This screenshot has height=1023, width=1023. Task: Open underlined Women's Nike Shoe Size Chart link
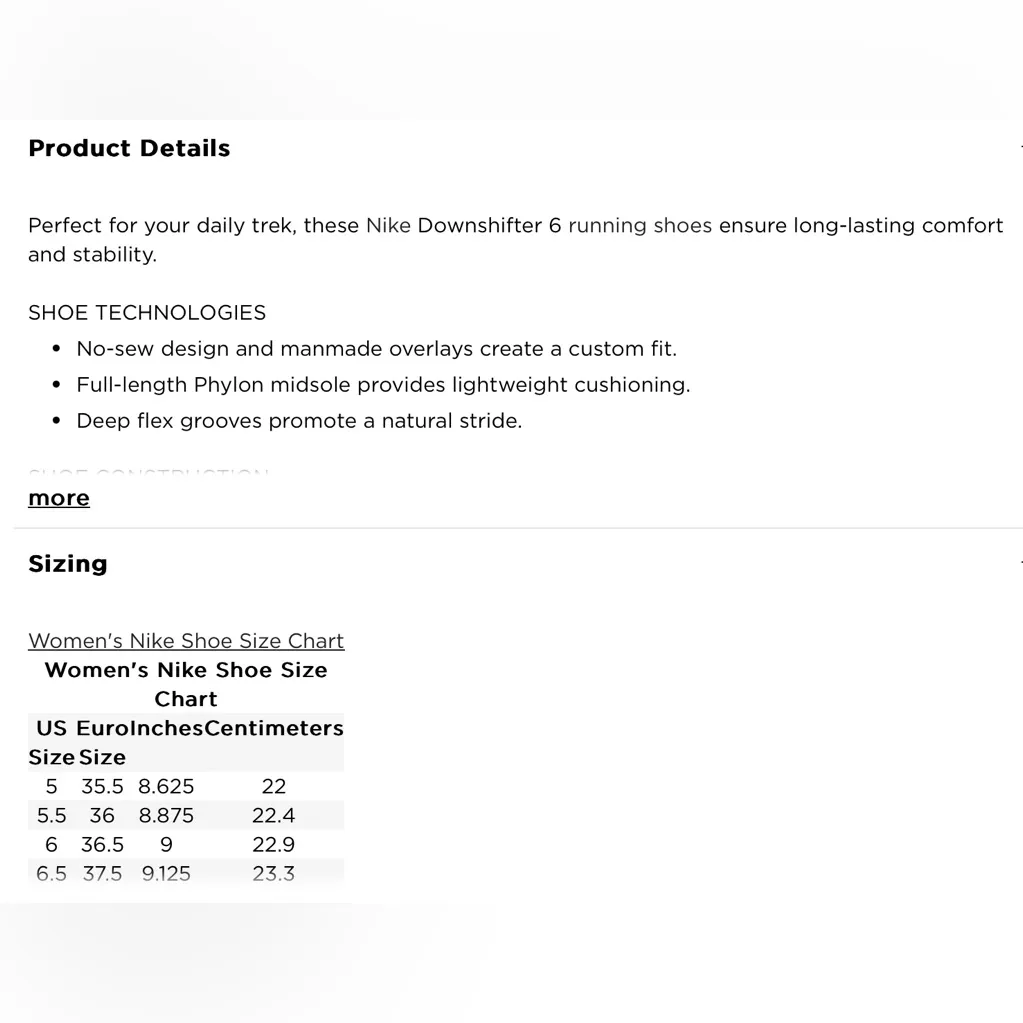pos(186,641)
